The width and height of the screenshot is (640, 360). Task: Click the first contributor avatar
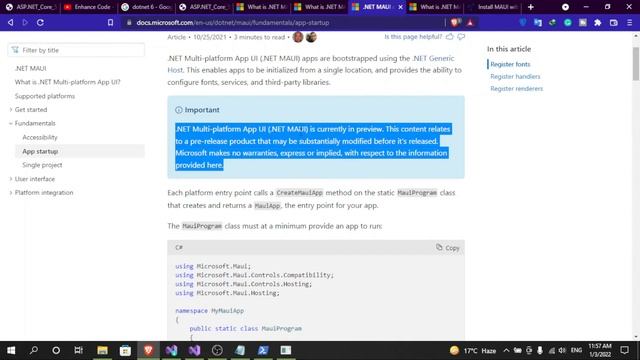pos(298,37)
